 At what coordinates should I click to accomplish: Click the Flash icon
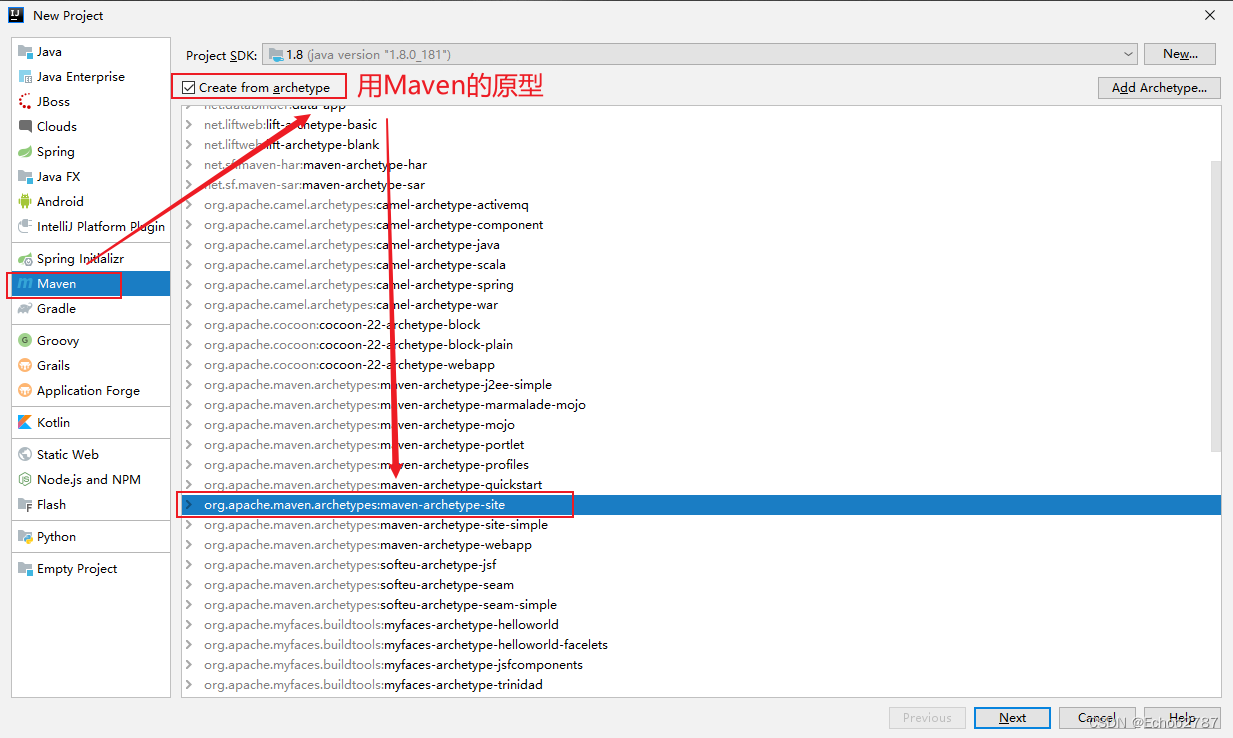[25, 505]
